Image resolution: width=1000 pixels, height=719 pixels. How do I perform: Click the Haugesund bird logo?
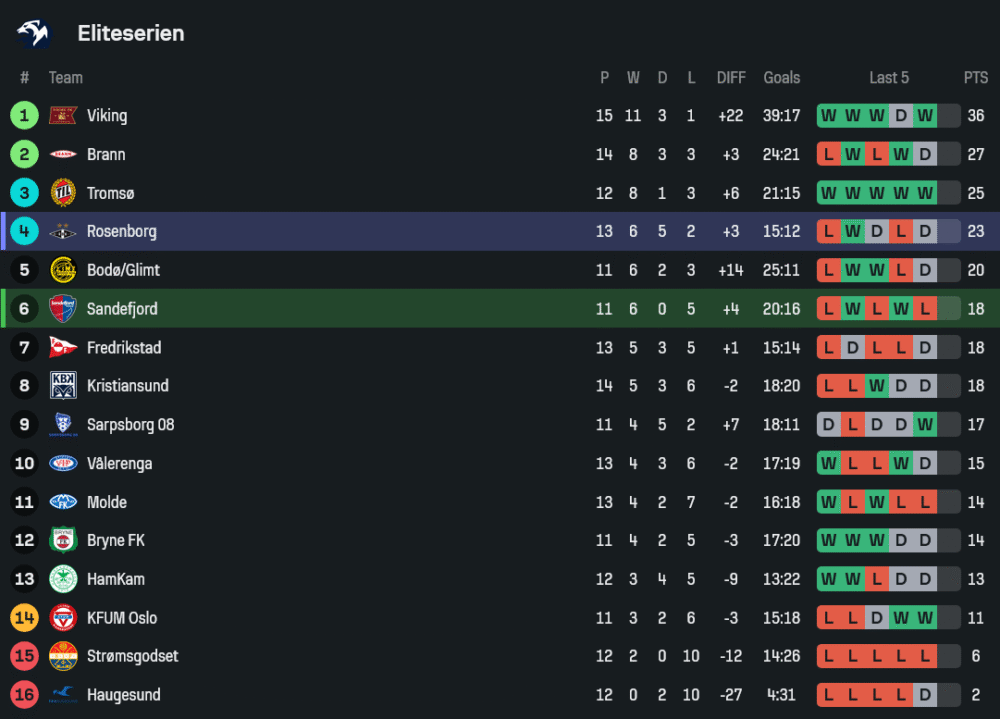click(63, 695)
